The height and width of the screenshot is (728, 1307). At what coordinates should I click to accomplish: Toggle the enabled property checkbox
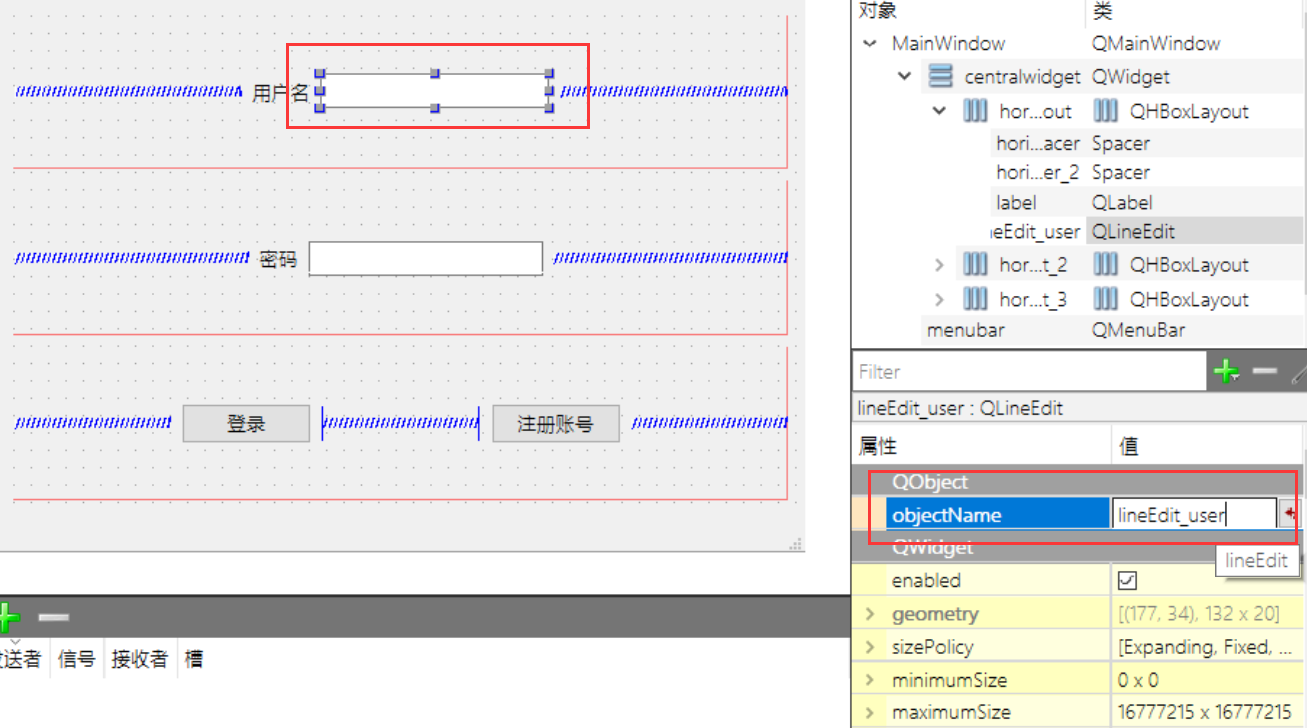pyautogui.click(x=1128, y=580)
